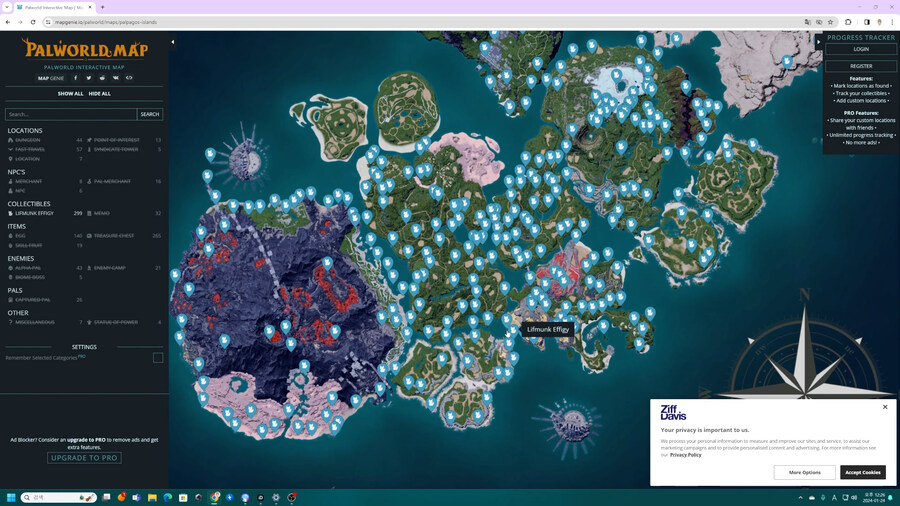Image resolution: width=900 pixels, height=506 pixels.
Task: Bookmark this page with star icon
Action: click(x=830, y=22)
